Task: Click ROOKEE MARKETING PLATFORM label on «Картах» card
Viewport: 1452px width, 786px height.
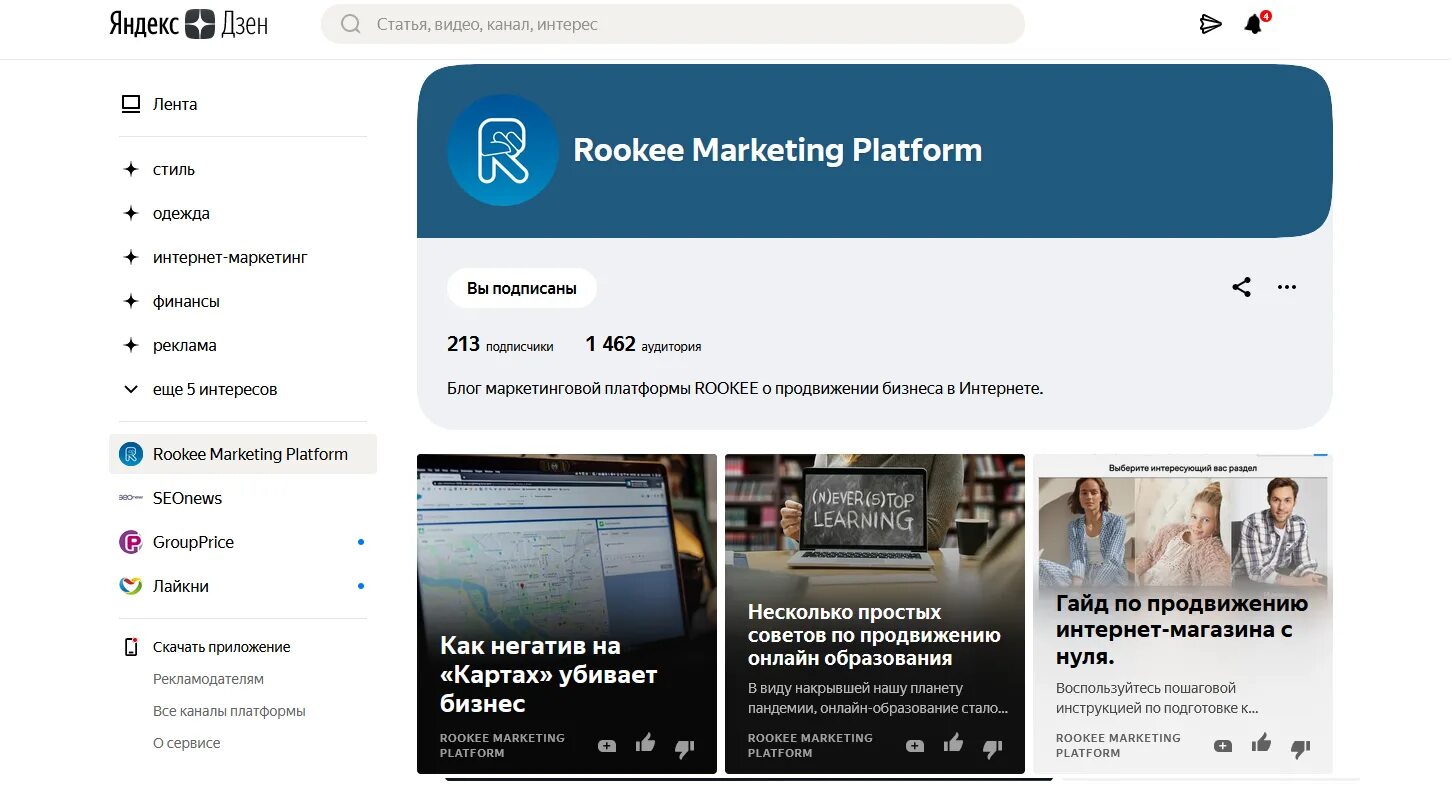Action: (502, 745)
